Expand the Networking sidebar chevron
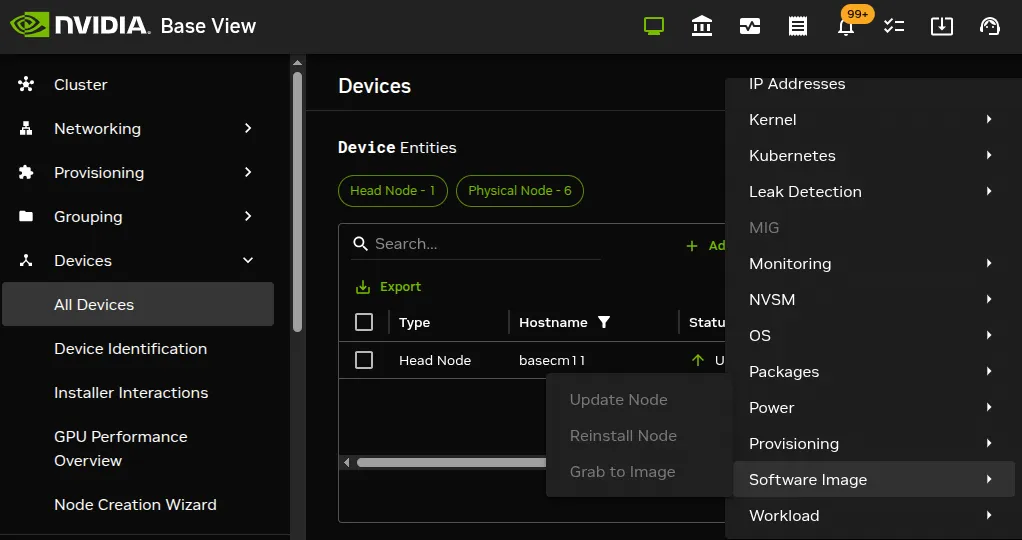The height and width of the screenshot is (540, 1022). point(248,128)
